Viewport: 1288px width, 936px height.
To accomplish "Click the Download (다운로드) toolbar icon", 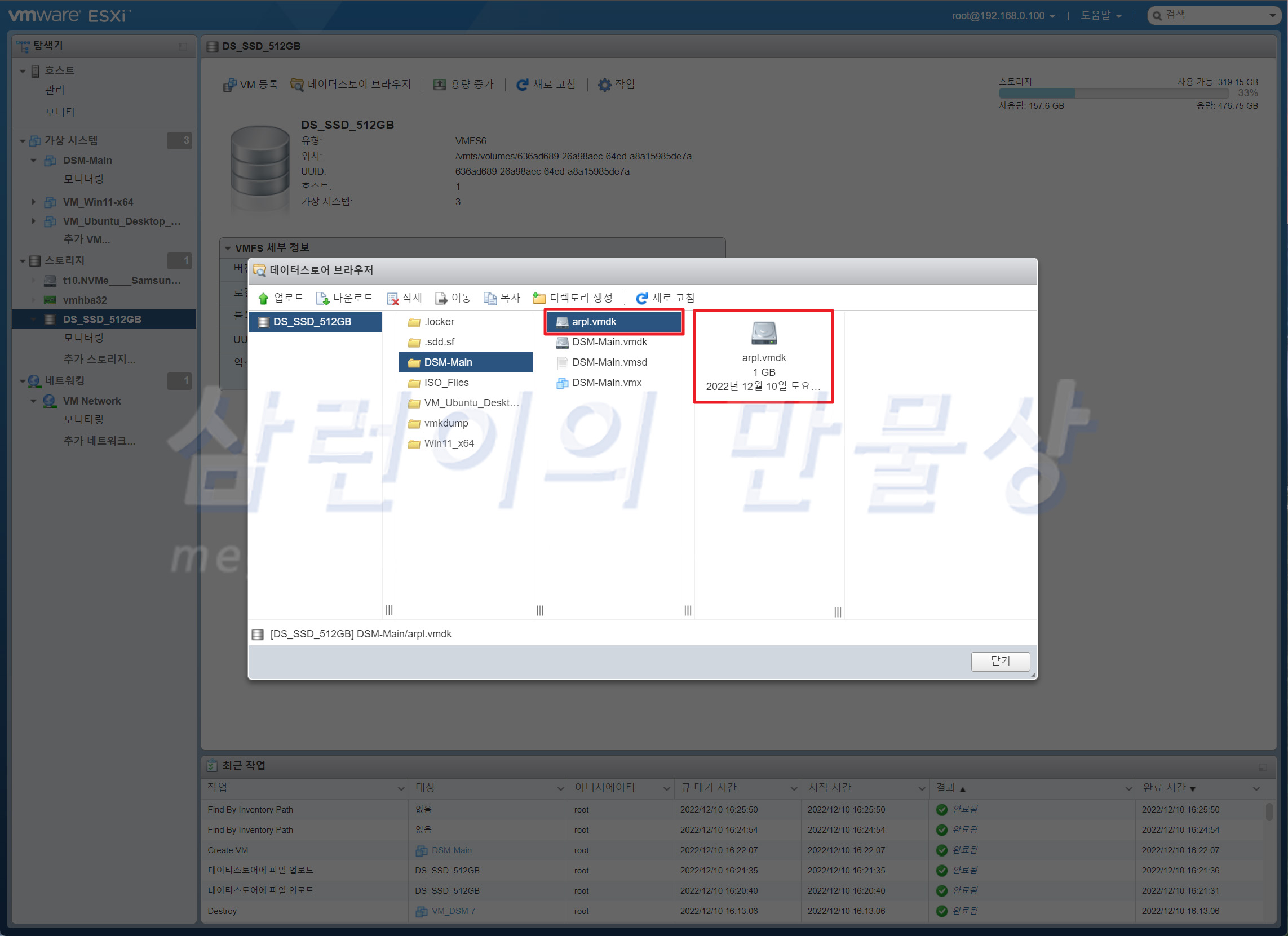I will click(x=322, y=298).
